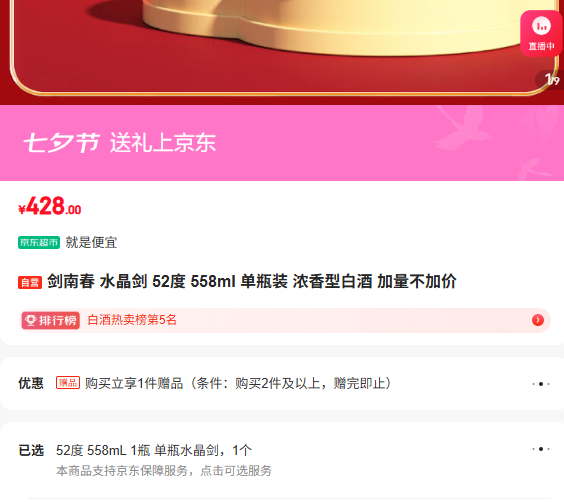Expand the 已选 row three-dot menu
The height and width of the screenshot is (502, 564).
541,449
